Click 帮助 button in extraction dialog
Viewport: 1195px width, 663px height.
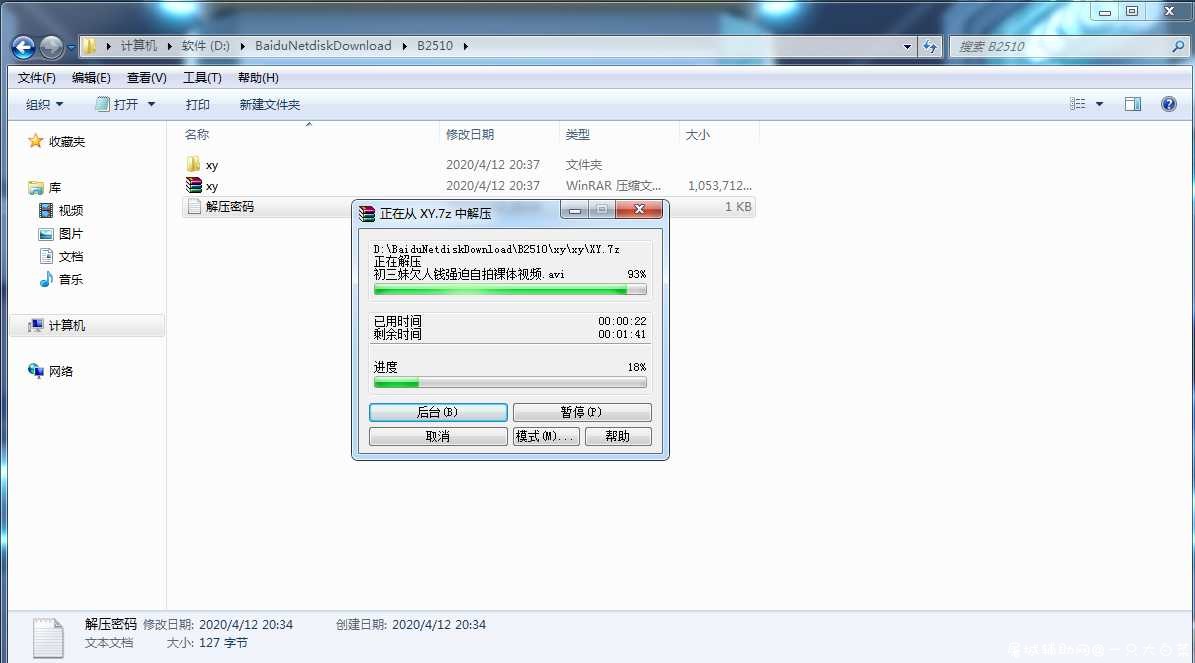click(618, 436)
